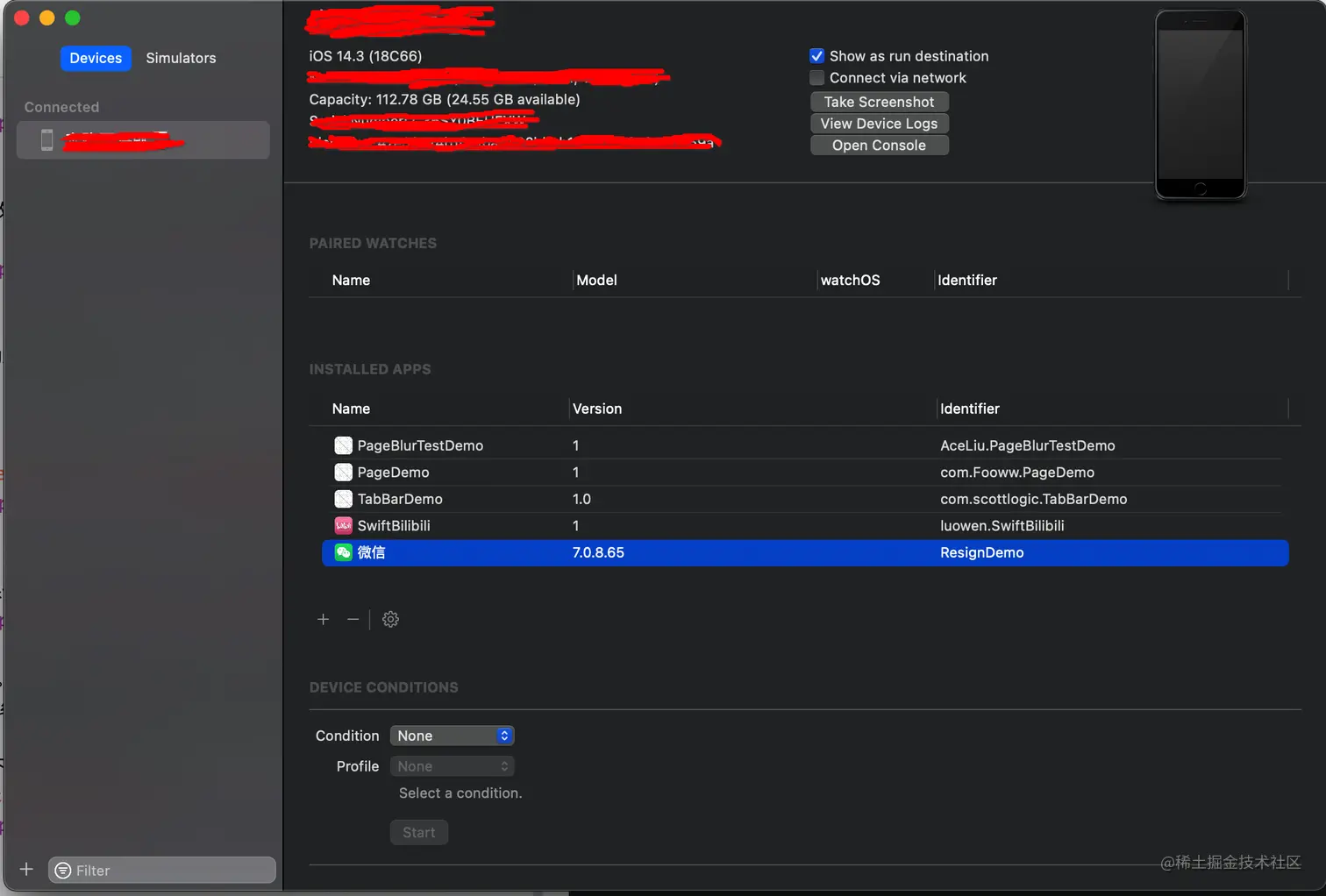Click the Paired Watches Identifier column header
This screenshot has width=1326, height=896.
(967, 281)
